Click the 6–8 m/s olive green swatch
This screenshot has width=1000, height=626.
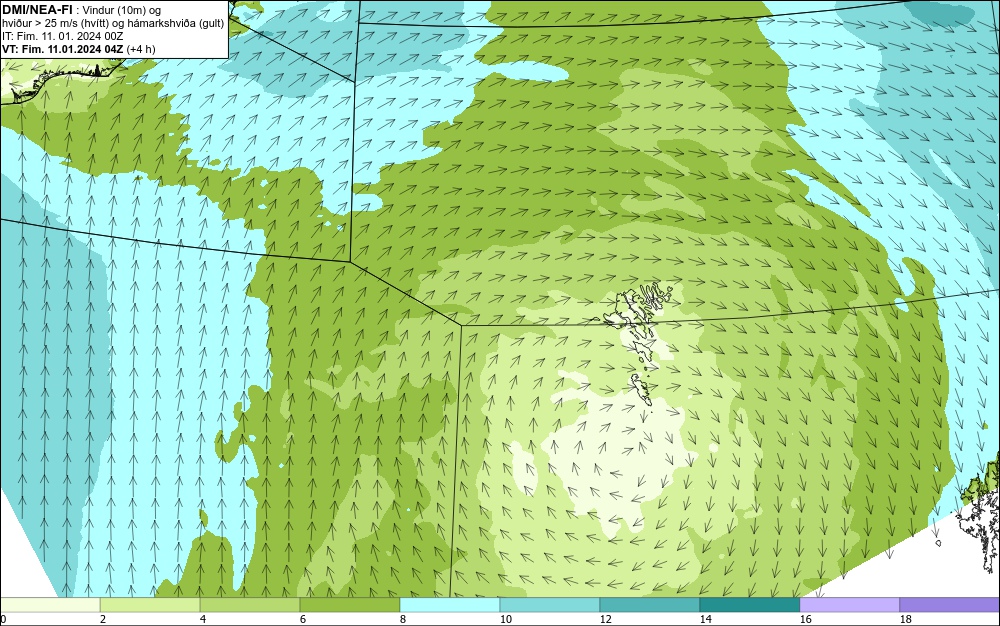pyautogui.click(x=349, y=604)
